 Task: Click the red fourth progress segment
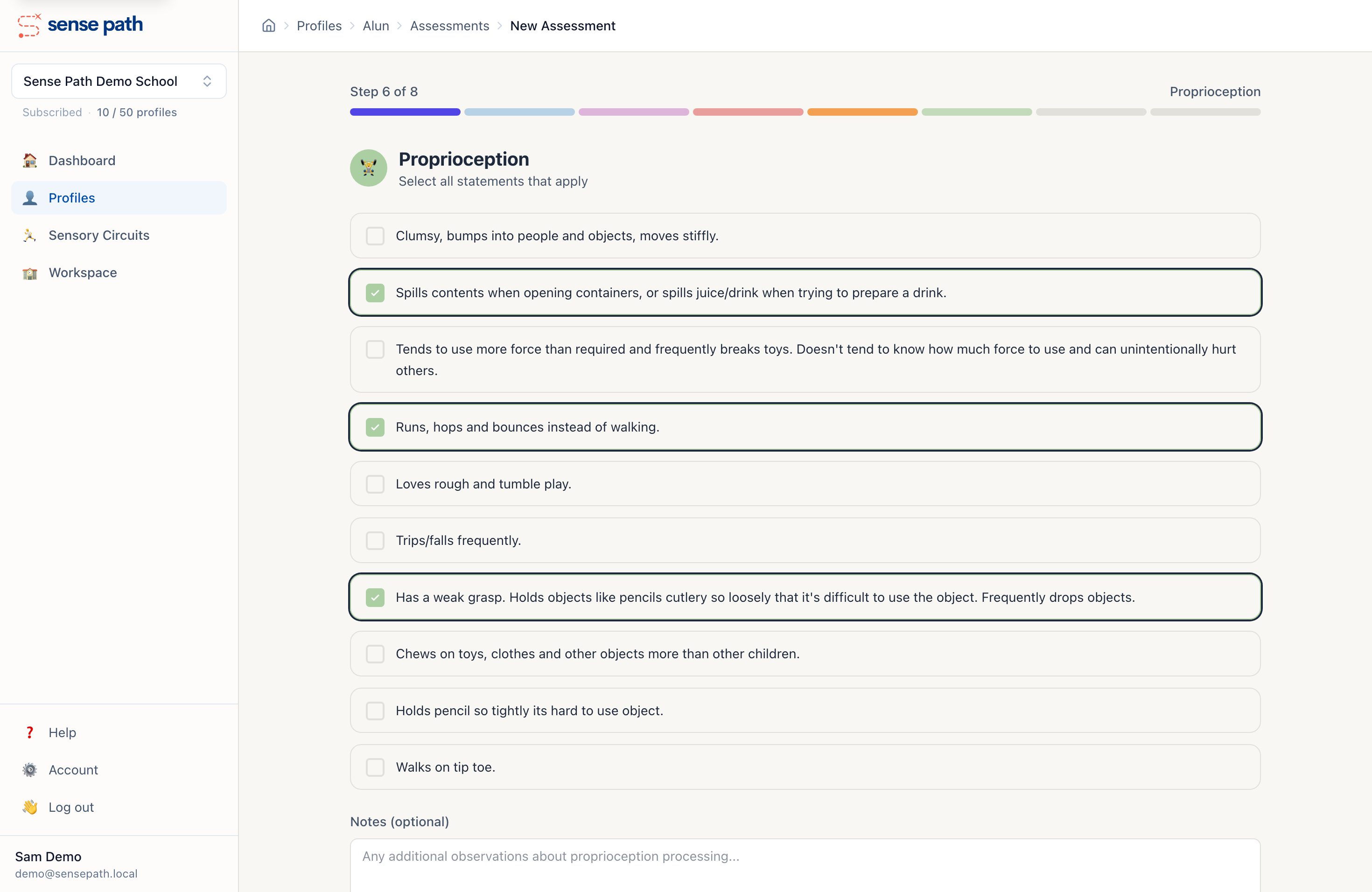tap(748, 112)
